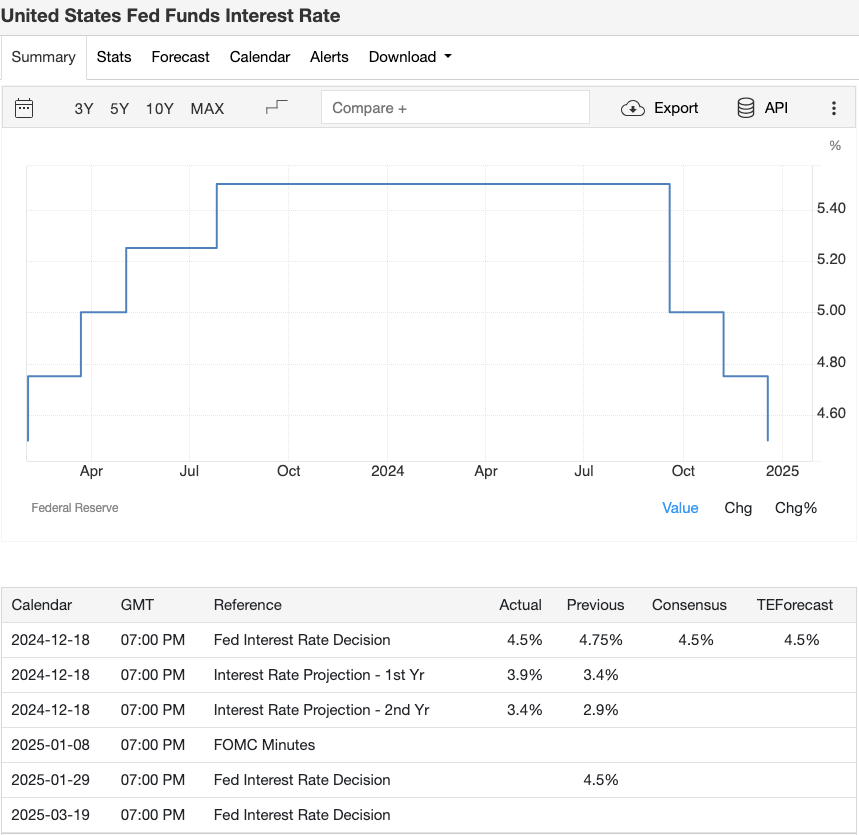859x835 pixels.
Task: Open the date range calendar picker icon
Action: 23,107
